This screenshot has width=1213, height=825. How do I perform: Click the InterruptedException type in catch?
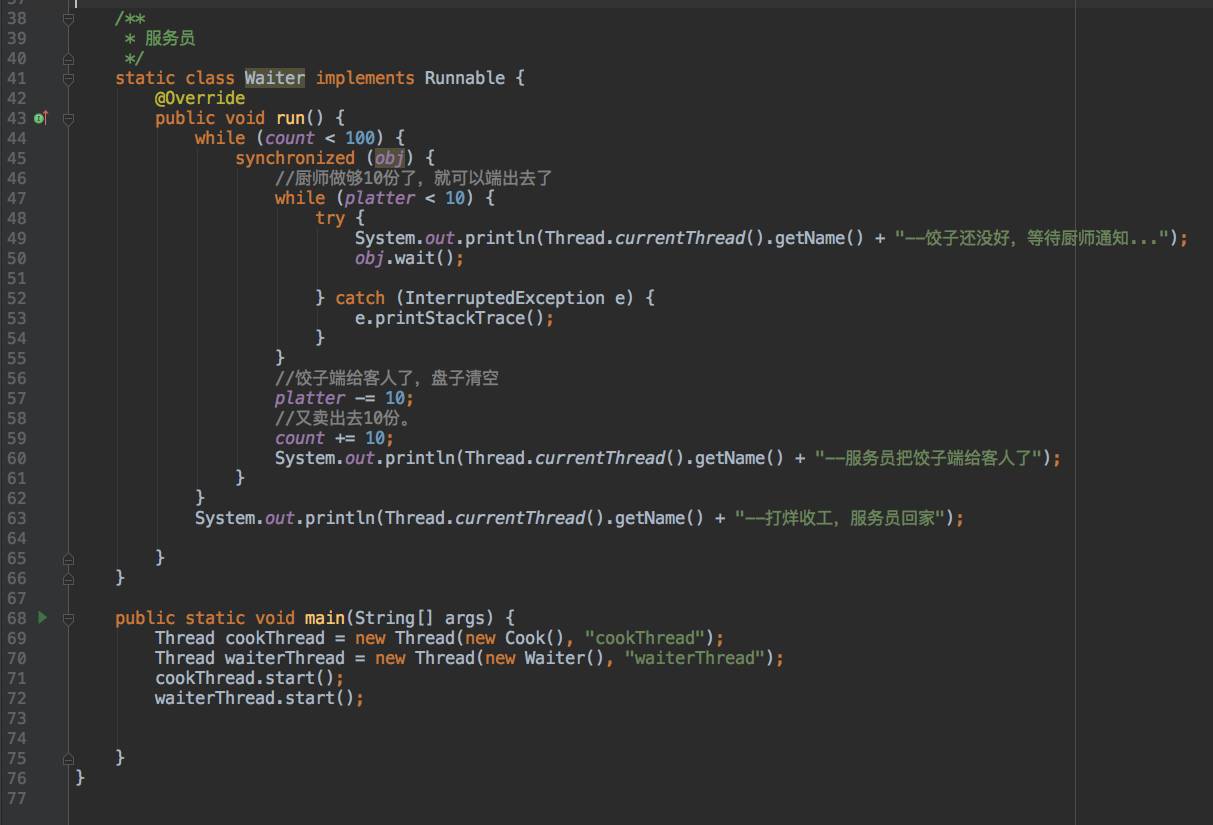pos(505,298)
